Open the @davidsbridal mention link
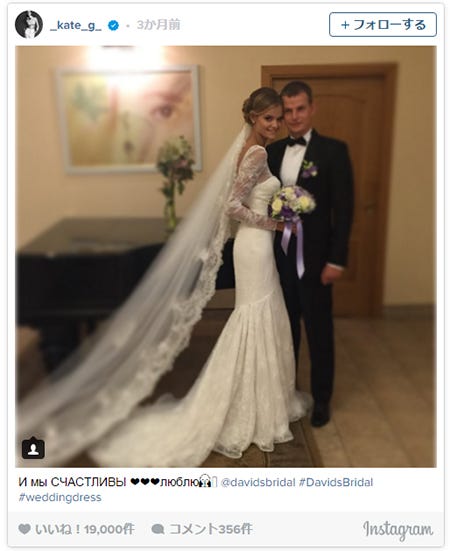450x551 pixels. click(x=258, y=482)
